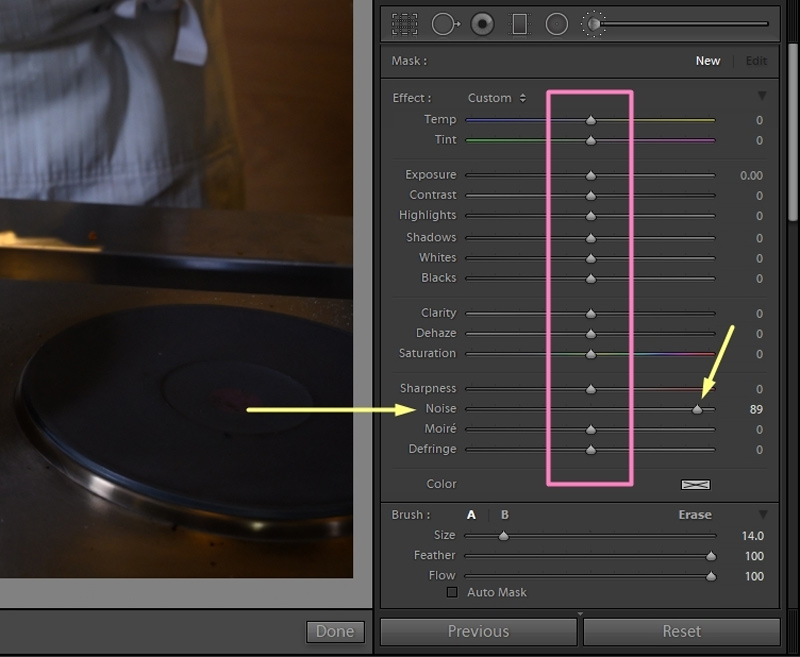
Task: Collapse the Effect sliders disclosure triangle
Action: (762, 96)
